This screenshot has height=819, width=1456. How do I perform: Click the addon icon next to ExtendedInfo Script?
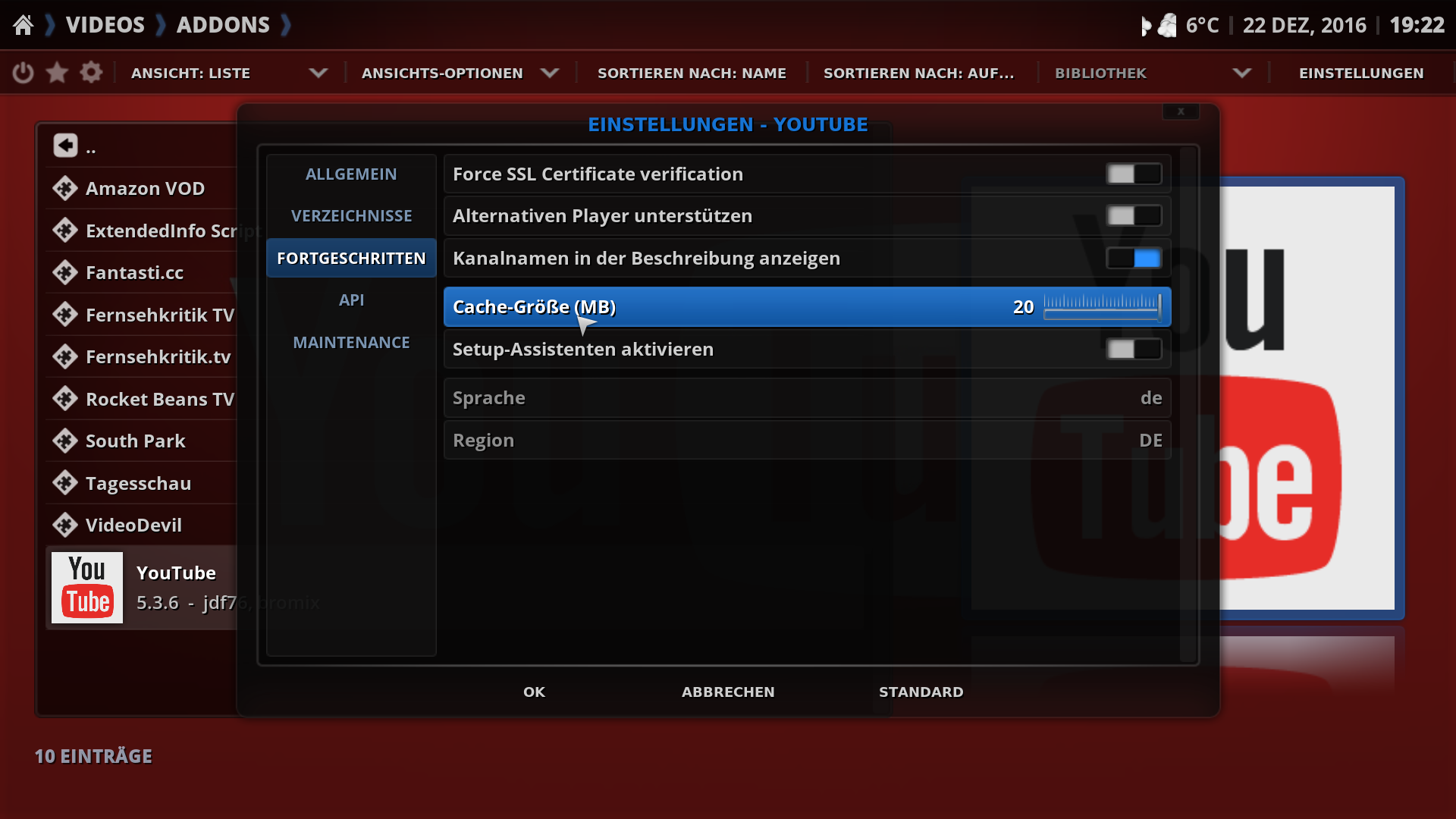(x=65, y=230)
